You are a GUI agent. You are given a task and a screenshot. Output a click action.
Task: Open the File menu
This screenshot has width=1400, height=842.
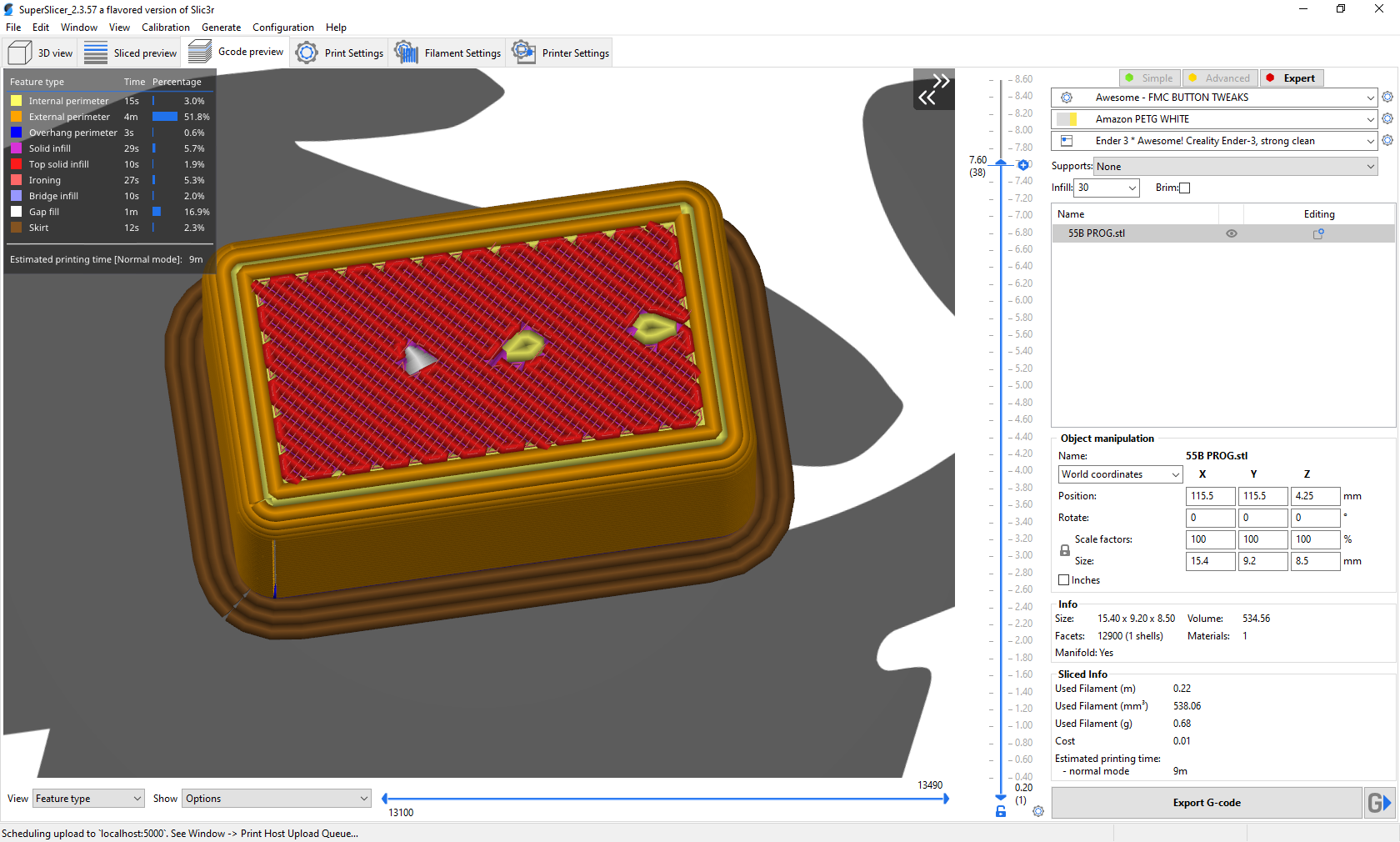point(13,28)
